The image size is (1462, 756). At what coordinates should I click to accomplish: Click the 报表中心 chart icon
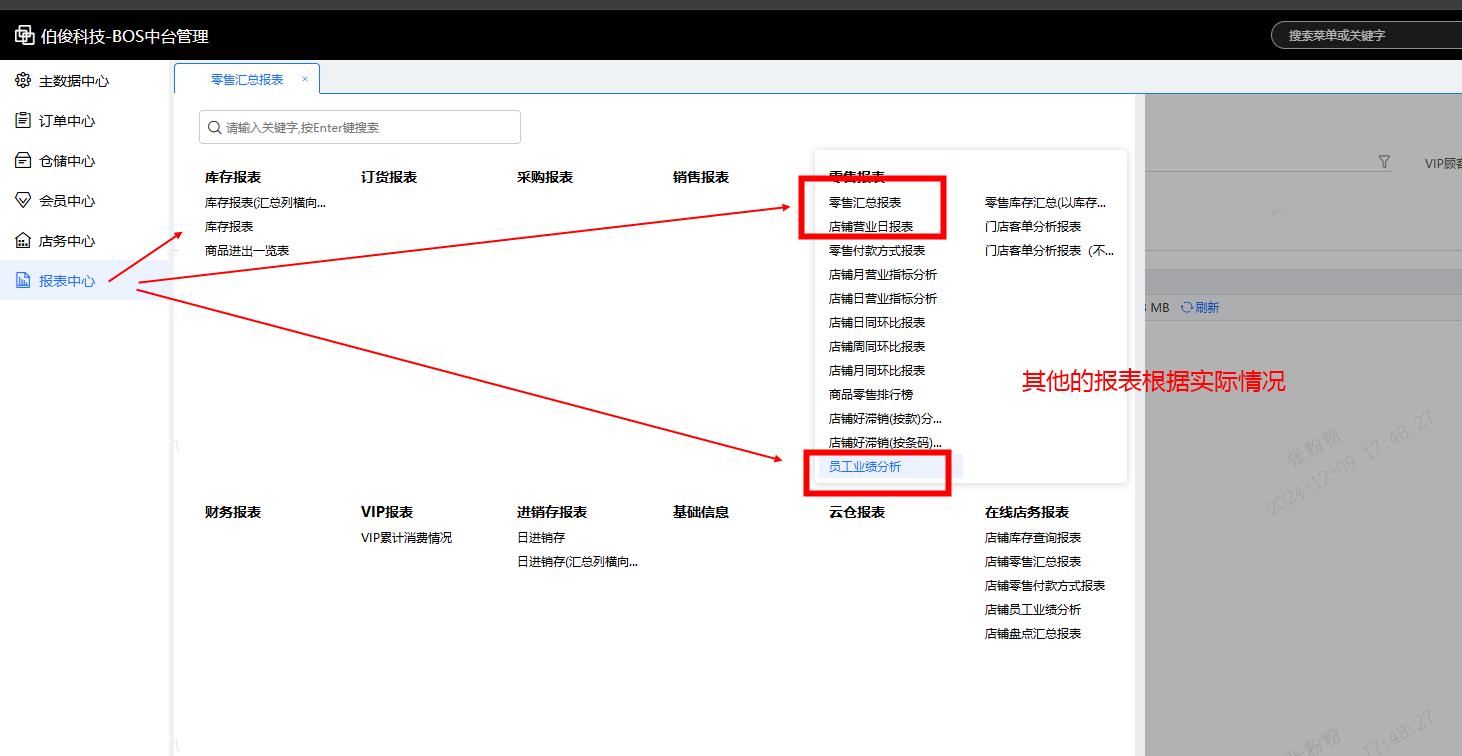click(23, 281)
